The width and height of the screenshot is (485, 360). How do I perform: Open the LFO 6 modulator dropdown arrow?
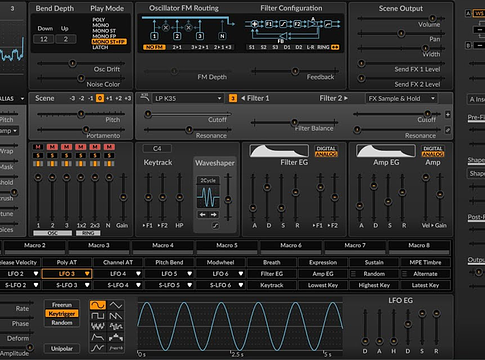pyautogui.click(x=241, y=274)
